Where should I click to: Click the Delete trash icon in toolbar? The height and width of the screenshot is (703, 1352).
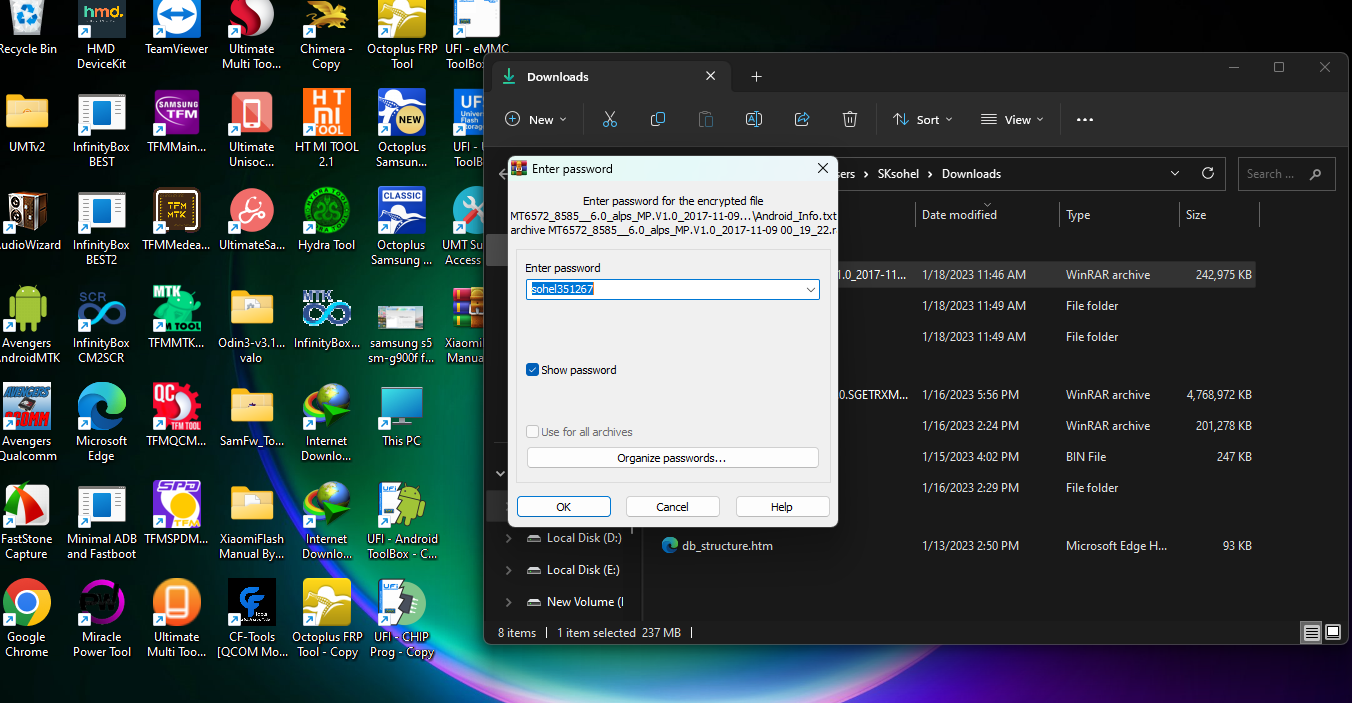pos(850,119)
